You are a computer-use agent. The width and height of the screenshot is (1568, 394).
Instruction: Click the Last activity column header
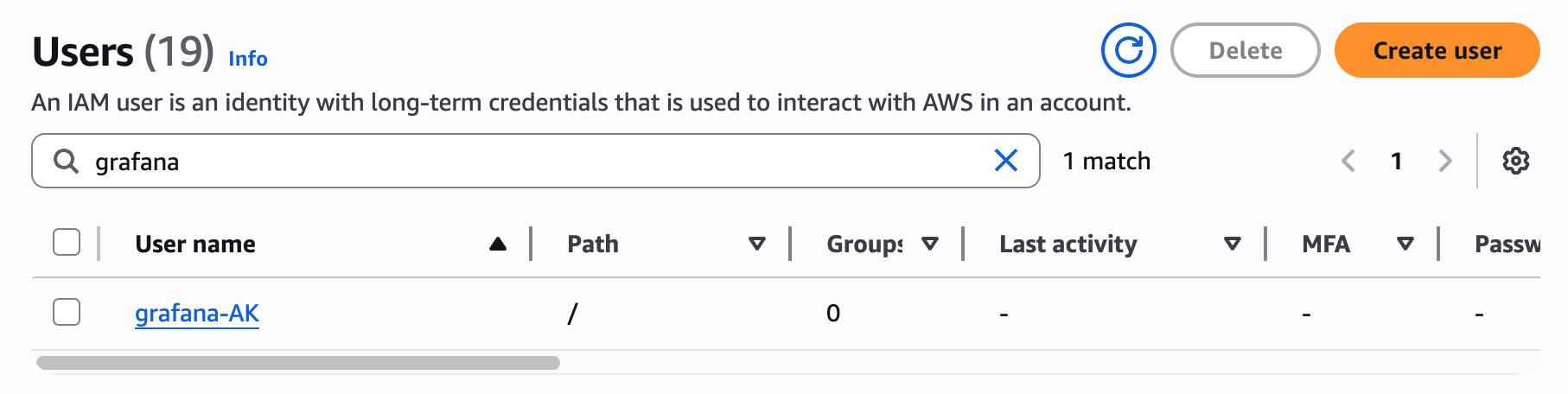click(x=1068, y=245)
